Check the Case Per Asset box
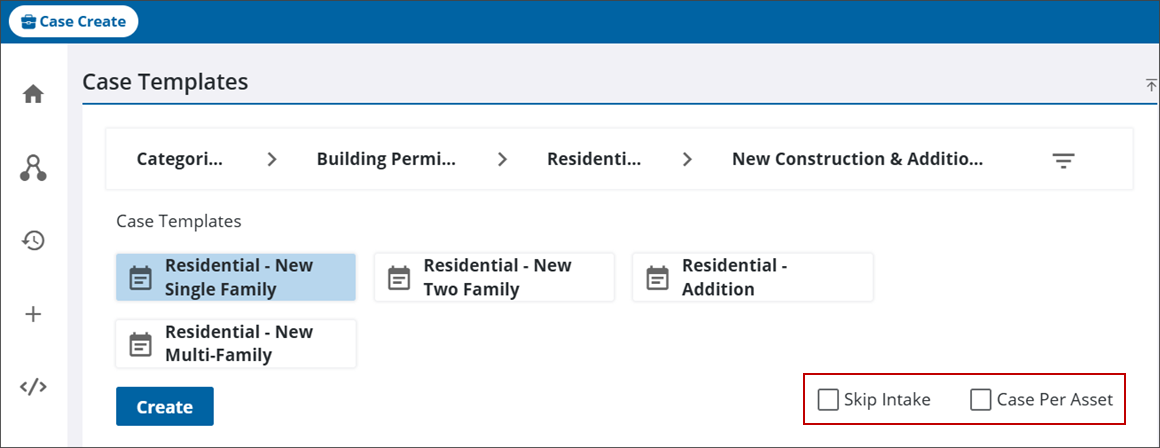This screenshot has width=1160, height=448. pyautogui.click(x=980, y=400)
